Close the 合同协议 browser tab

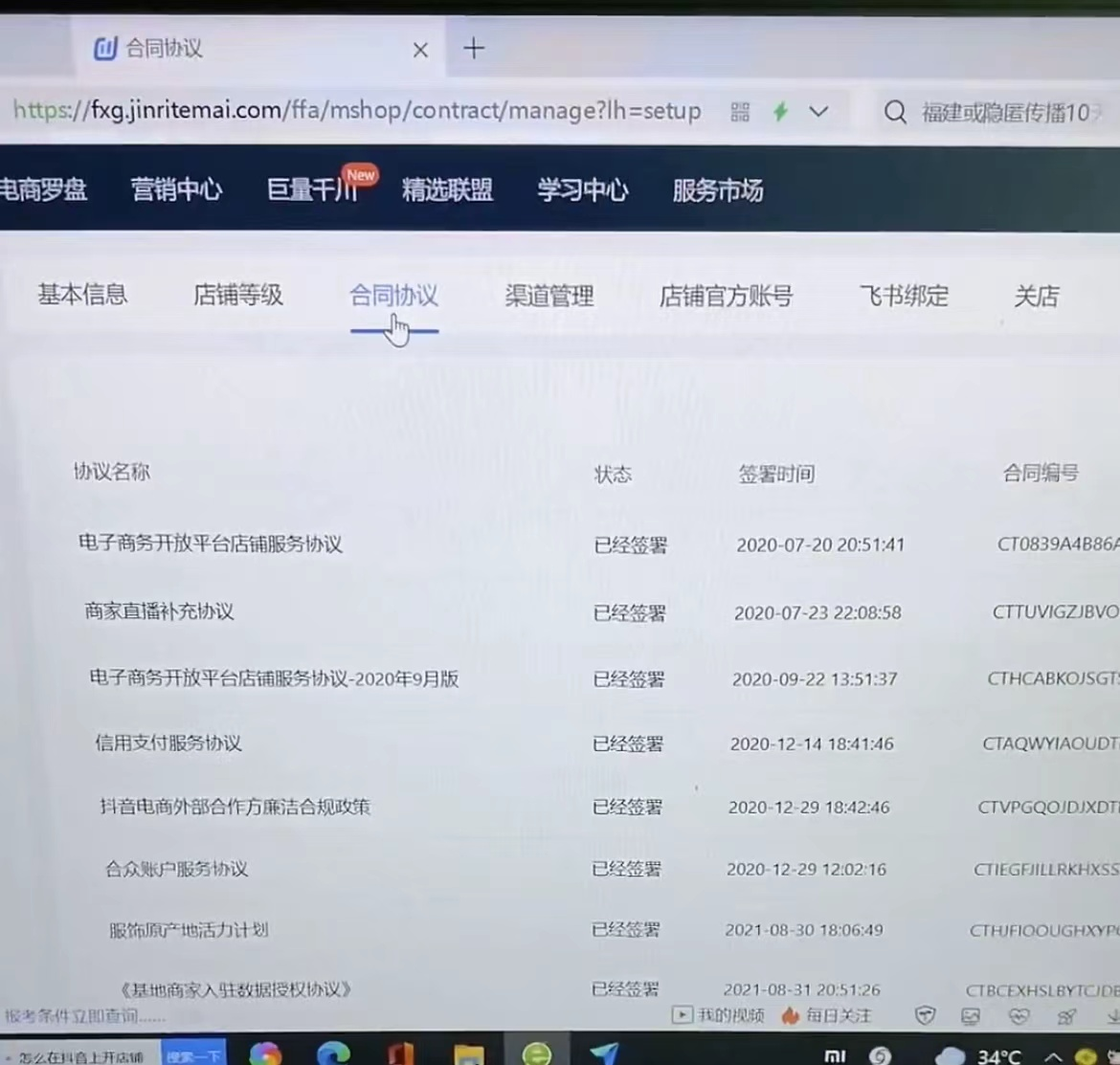pos(420,50)
